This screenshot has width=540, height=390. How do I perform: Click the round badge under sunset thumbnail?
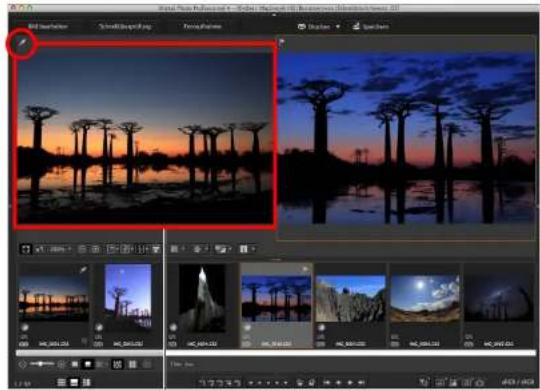(24, 328)
